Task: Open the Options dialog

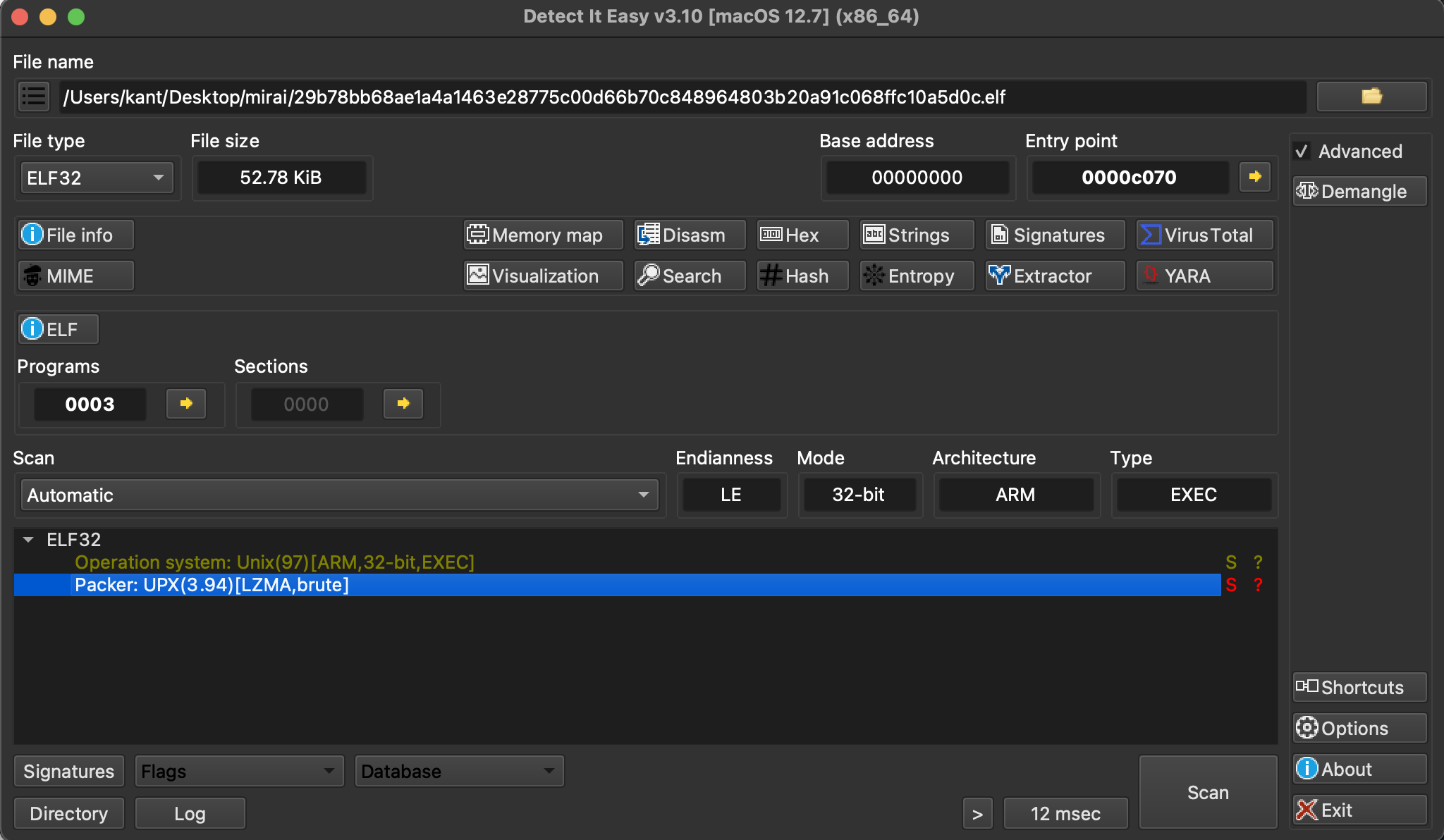Action: click(x=1359, y=728)
